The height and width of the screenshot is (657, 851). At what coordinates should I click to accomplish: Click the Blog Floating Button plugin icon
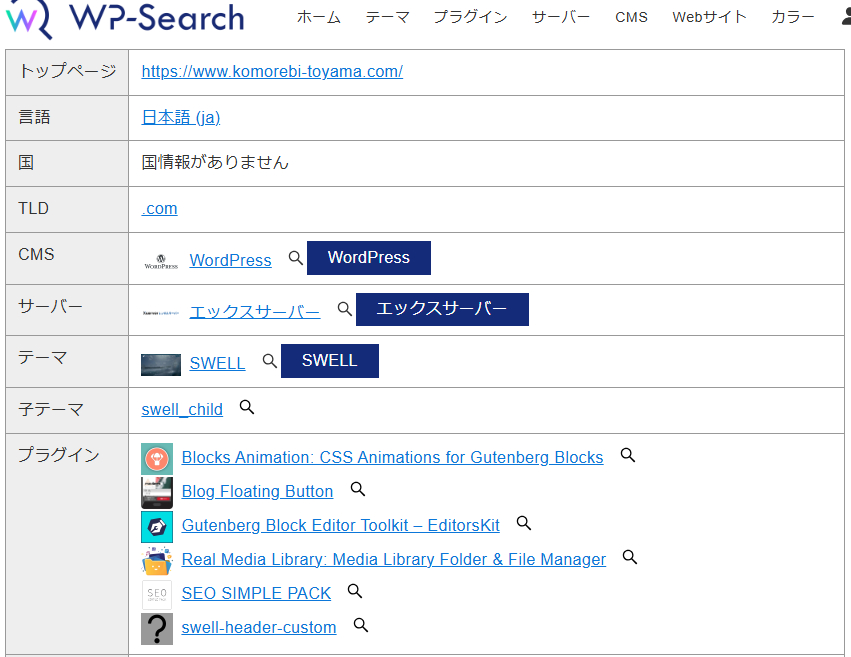pos(157,493)
